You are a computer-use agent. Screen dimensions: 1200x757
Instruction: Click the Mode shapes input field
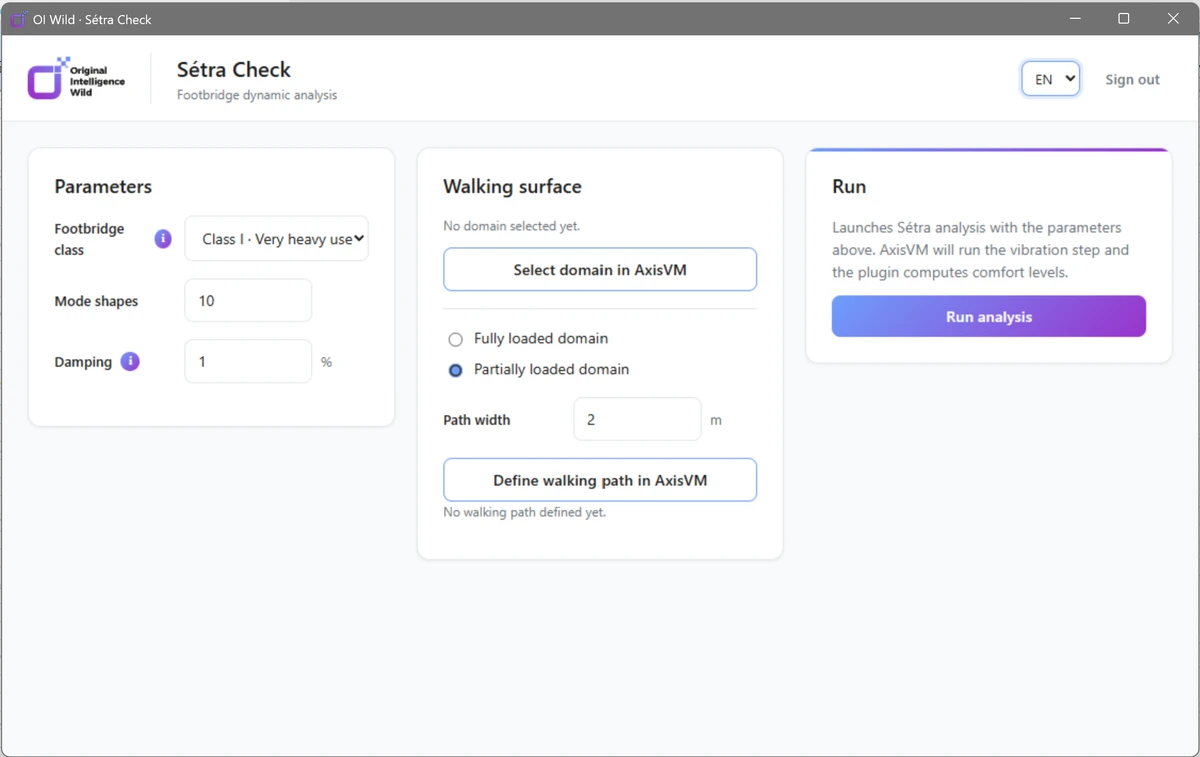(248, 300)
